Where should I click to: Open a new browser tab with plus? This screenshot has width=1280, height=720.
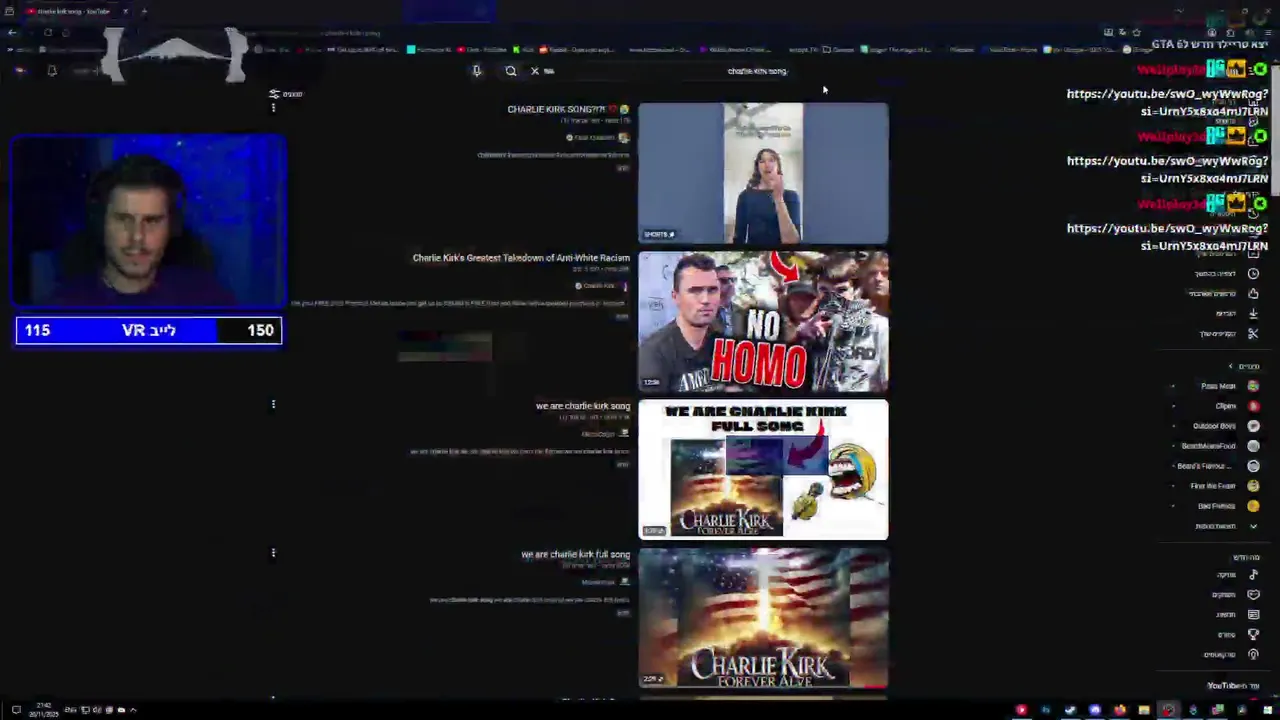click(144, 11)
